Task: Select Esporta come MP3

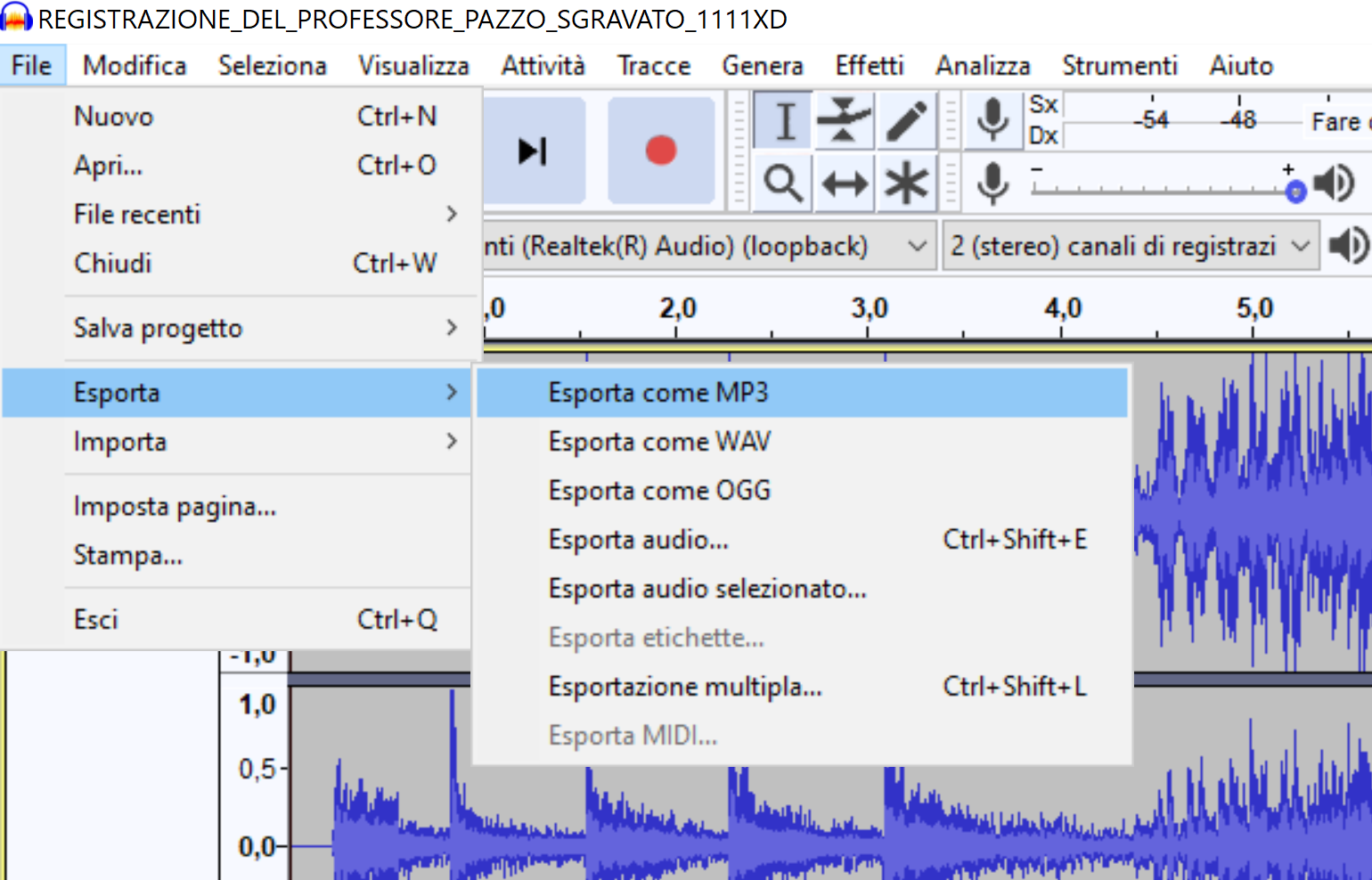Action: [x=803, y=393]
